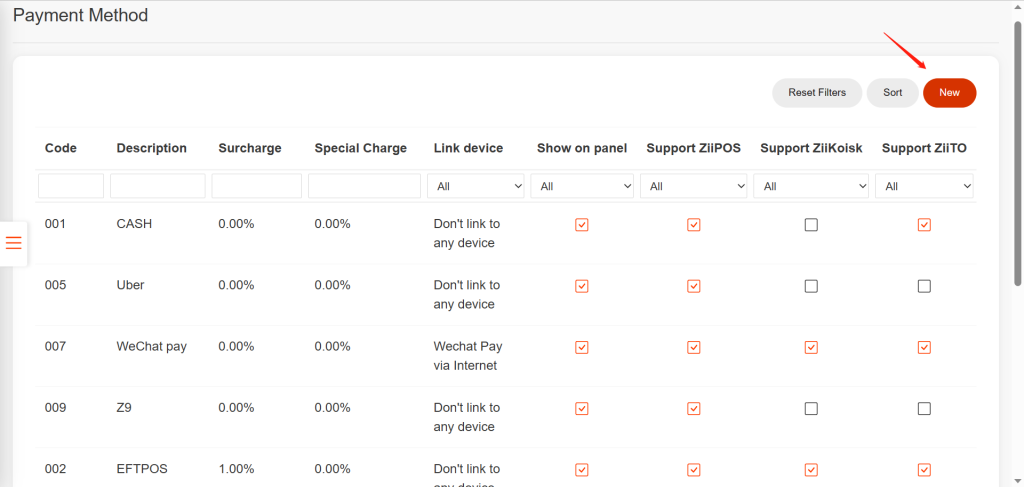Focus the Description filter text box
Image resolution: width=1024 pixels, height=487 pixels.
157,186
